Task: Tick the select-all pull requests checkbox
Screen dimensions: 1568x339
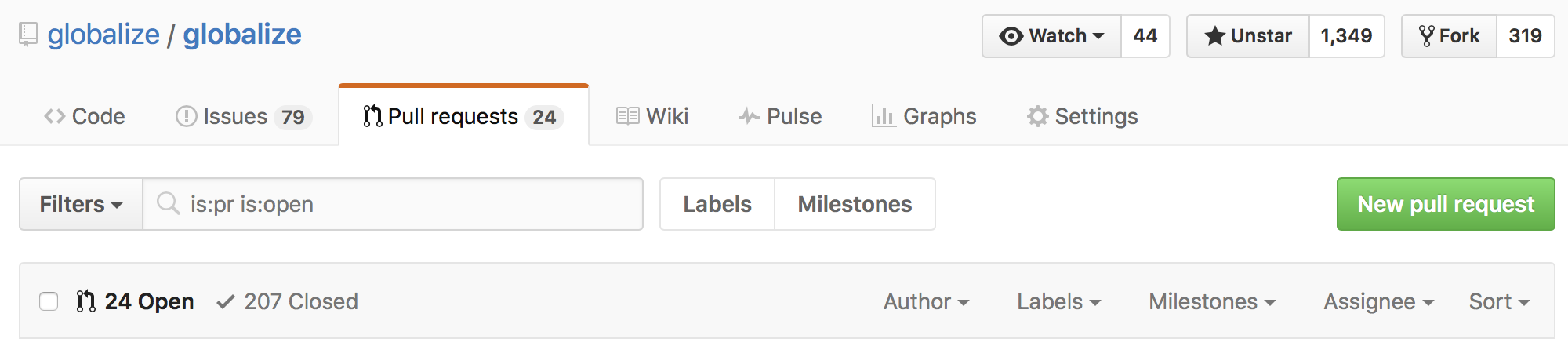Action: click(x=49, y=301)
